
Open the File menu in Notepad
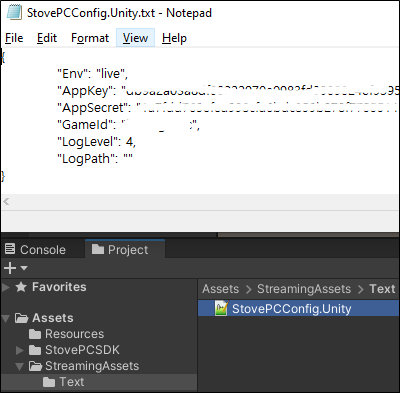14,38
